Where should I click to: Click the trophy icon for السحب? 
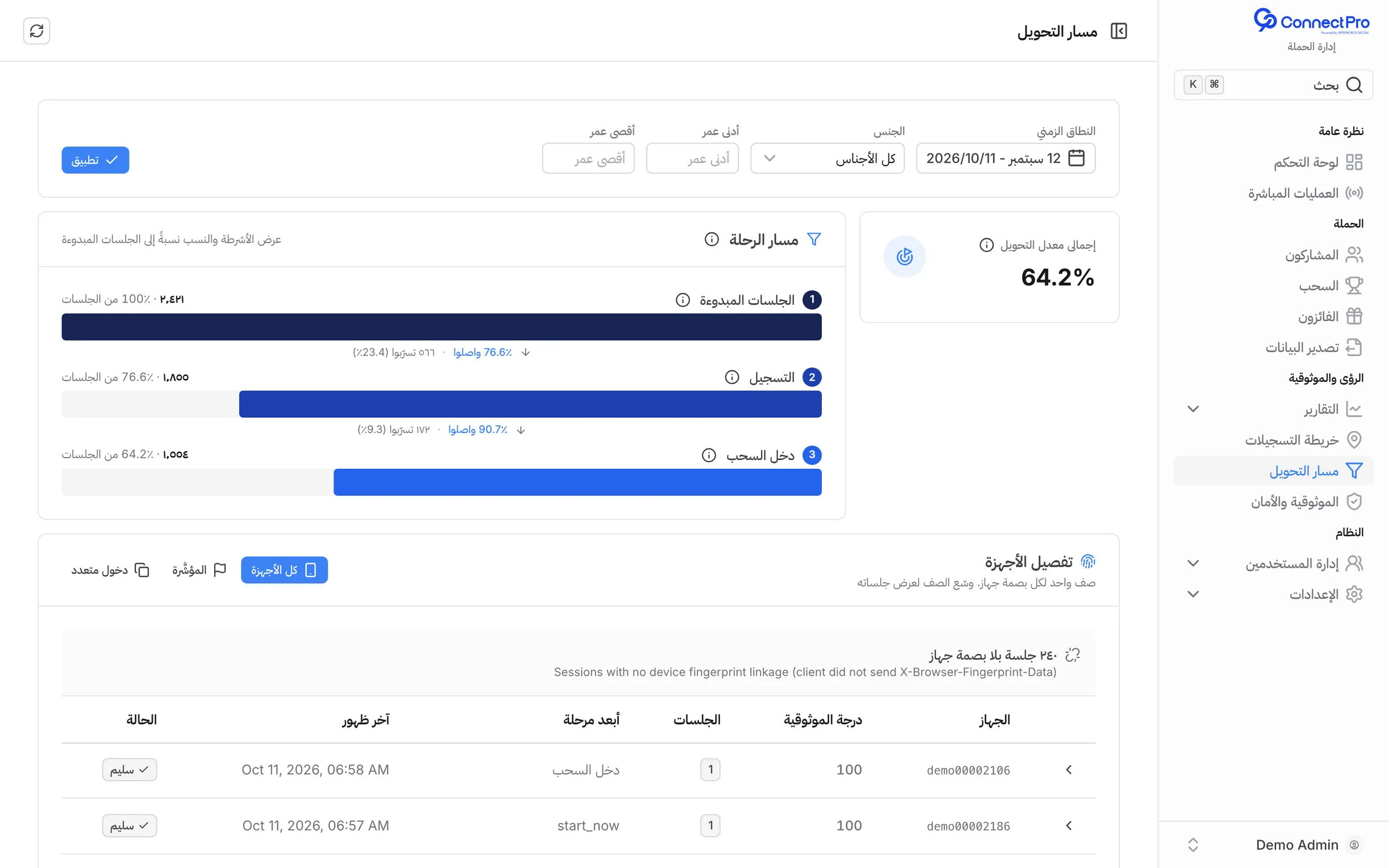[x=1354, y=285]
